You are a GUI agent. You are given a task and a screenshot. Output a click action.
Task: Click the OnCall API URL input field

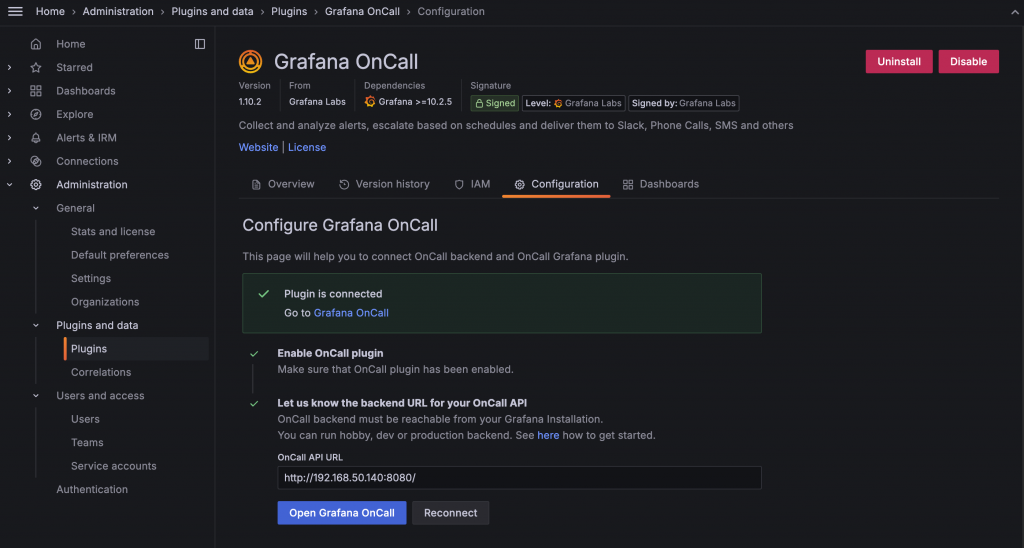click(519, 477)
